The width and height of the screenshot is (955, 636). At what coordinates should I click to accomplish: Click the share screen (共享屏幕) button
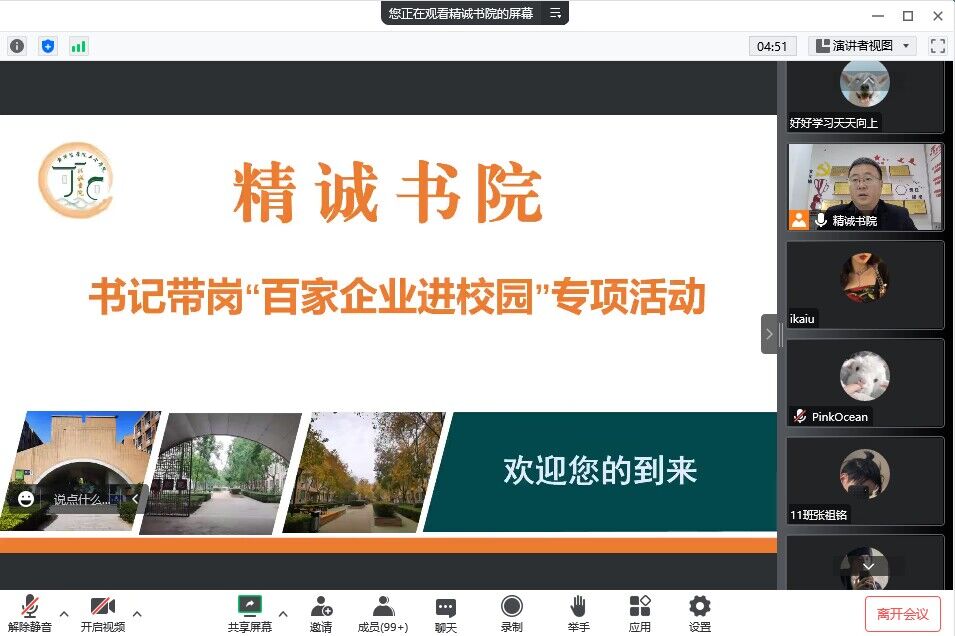point(249,613)
